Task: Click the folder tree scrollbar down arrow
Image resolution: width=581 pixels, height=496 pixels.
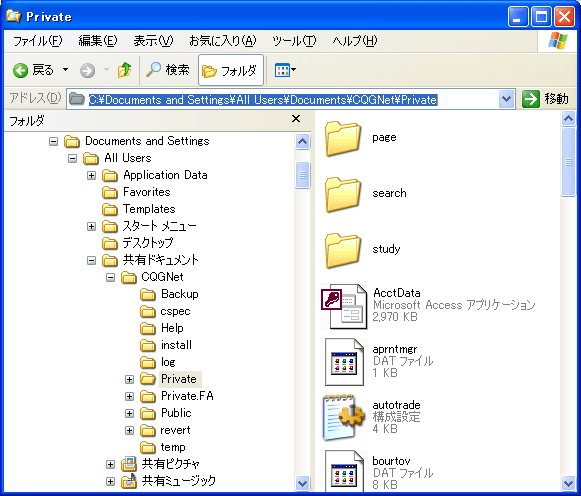Action: [303, 482]
